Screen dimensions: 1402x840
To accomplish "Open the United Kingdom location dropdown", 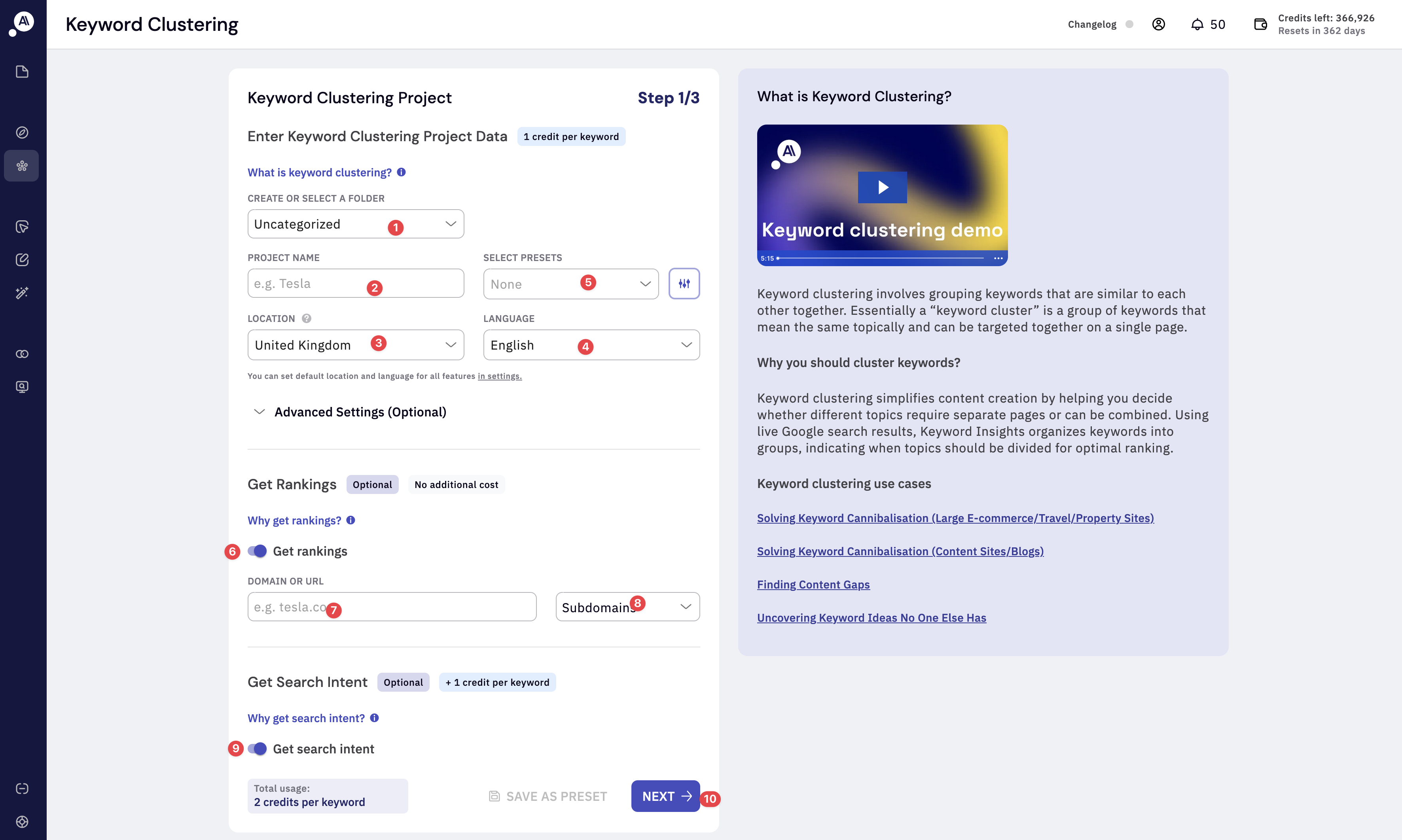I will click(x=356, y=345).
